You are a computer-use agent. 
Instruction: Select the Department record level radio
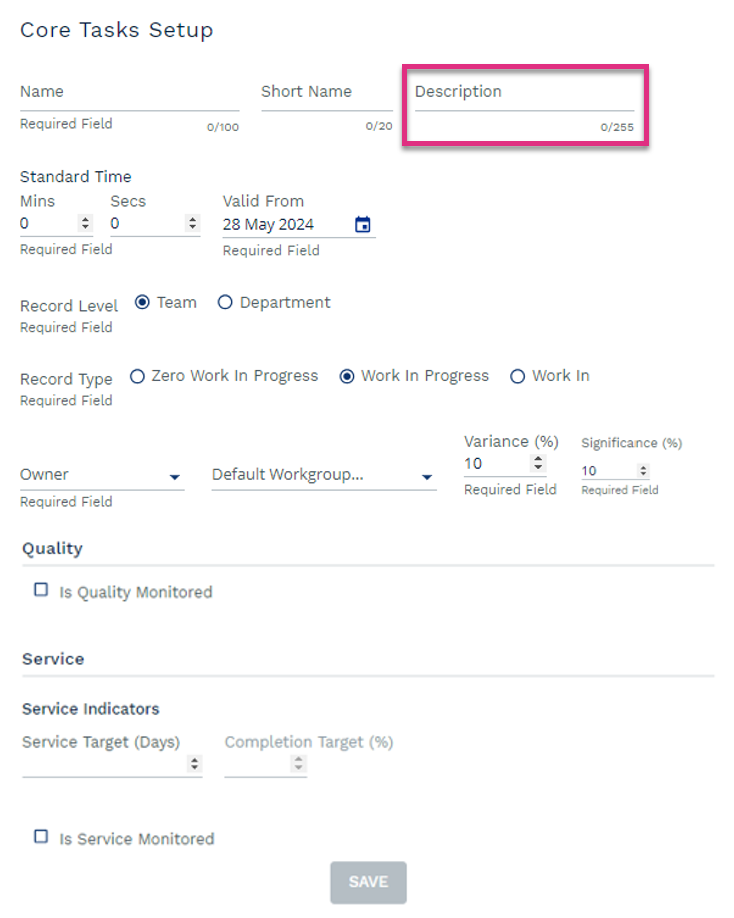(225, 303)
